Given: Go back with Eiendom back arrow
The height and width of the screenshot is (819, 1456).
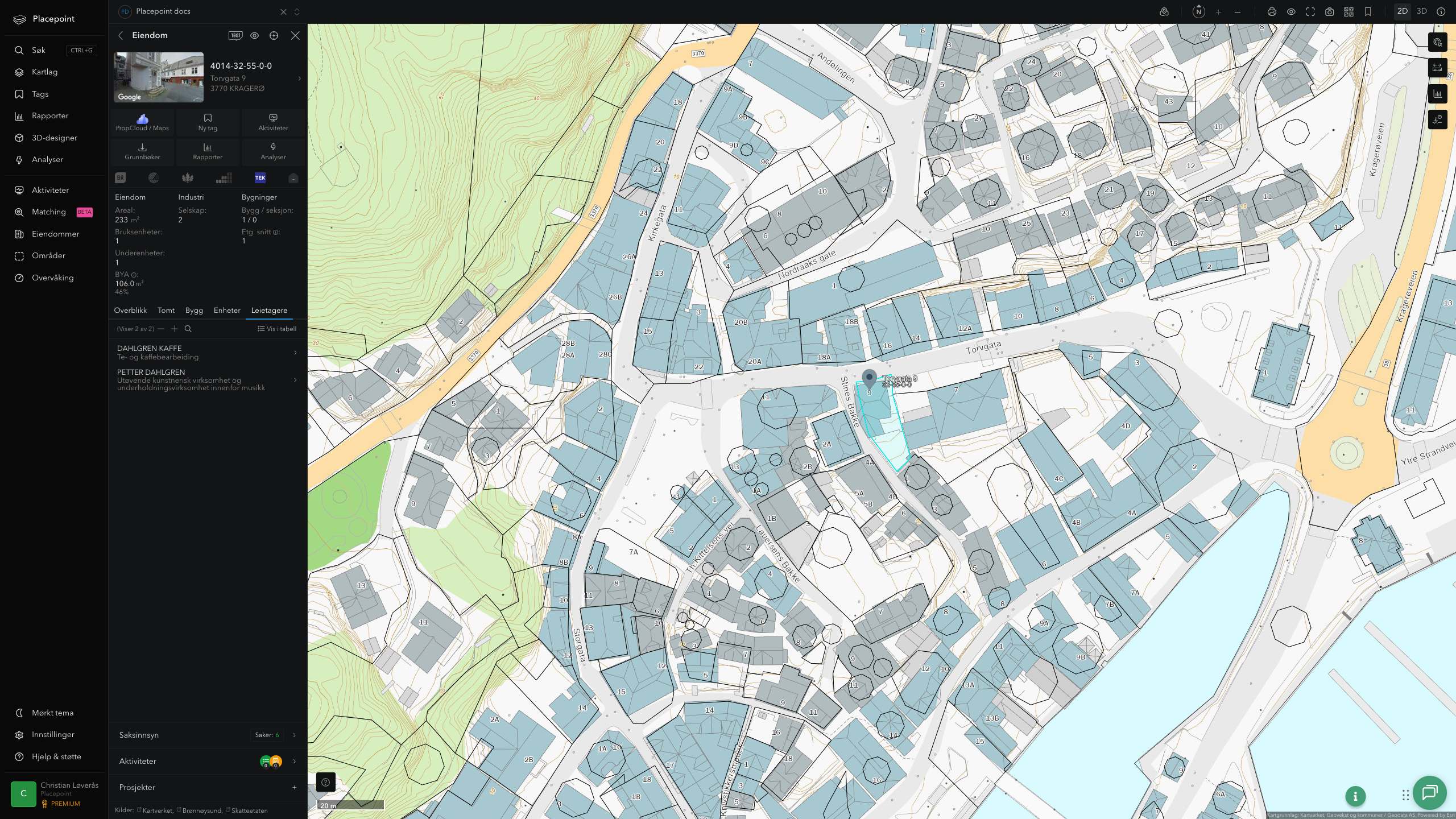Looking at the screenshot, I should (121, 35).
